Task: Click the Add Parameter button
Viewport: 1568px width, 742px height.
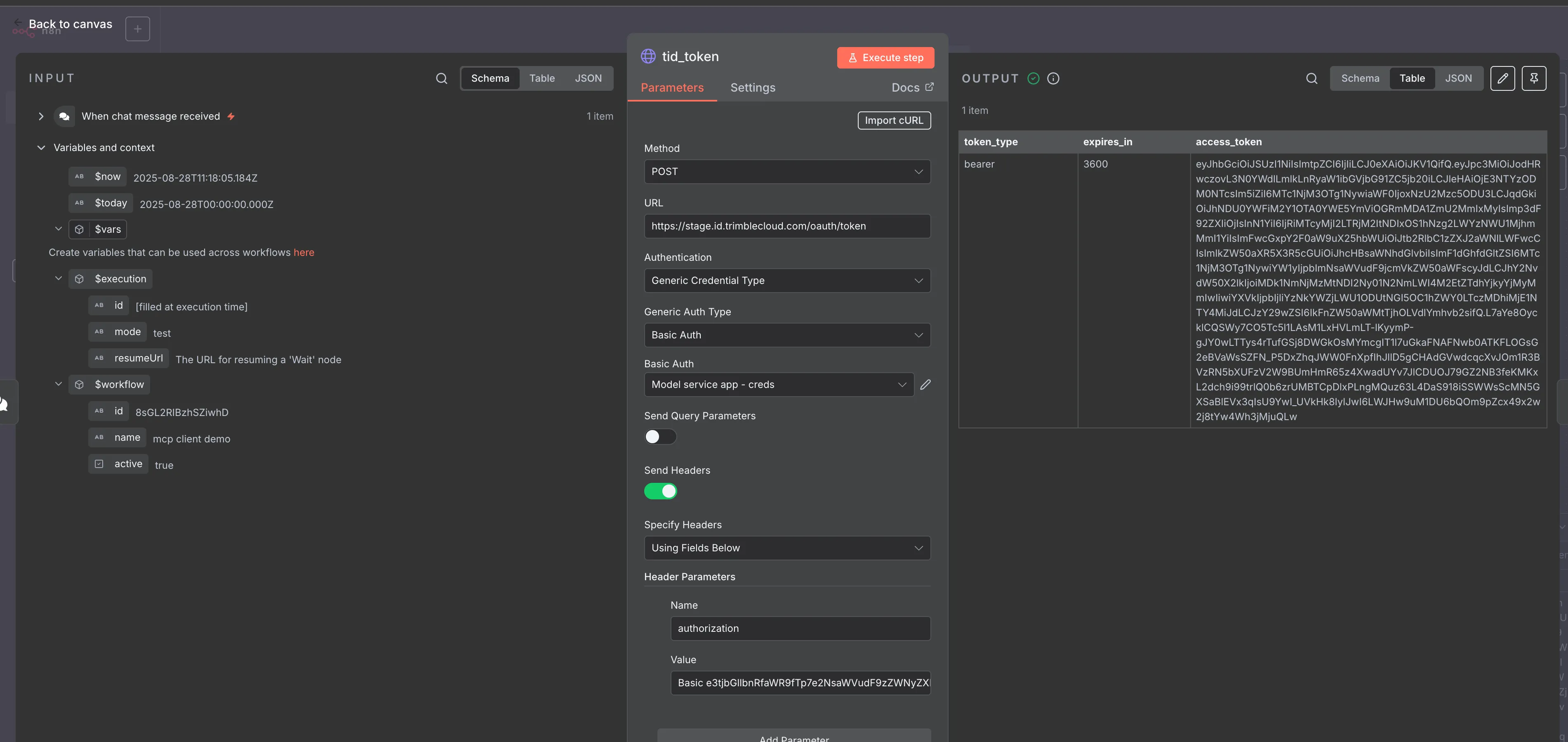Action: pyautogui.click(x=794, y=736)
